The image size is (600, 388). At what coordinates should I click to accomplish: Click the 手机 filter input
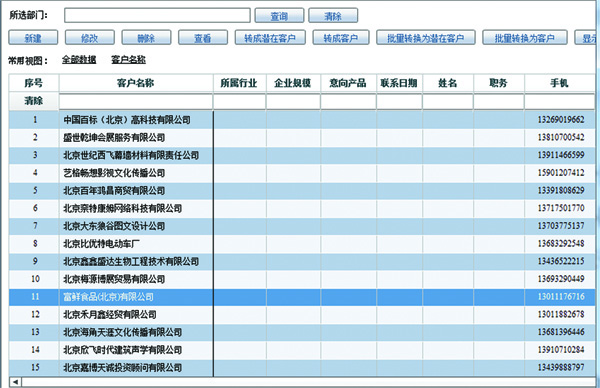click(559, 102)
